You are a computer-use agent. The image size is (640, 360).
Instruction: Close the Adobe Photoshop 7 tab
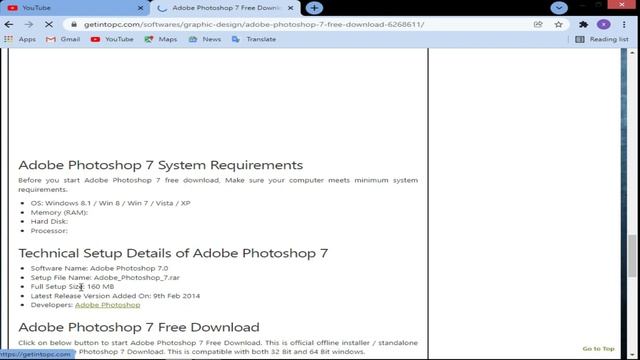click(291, 8)
